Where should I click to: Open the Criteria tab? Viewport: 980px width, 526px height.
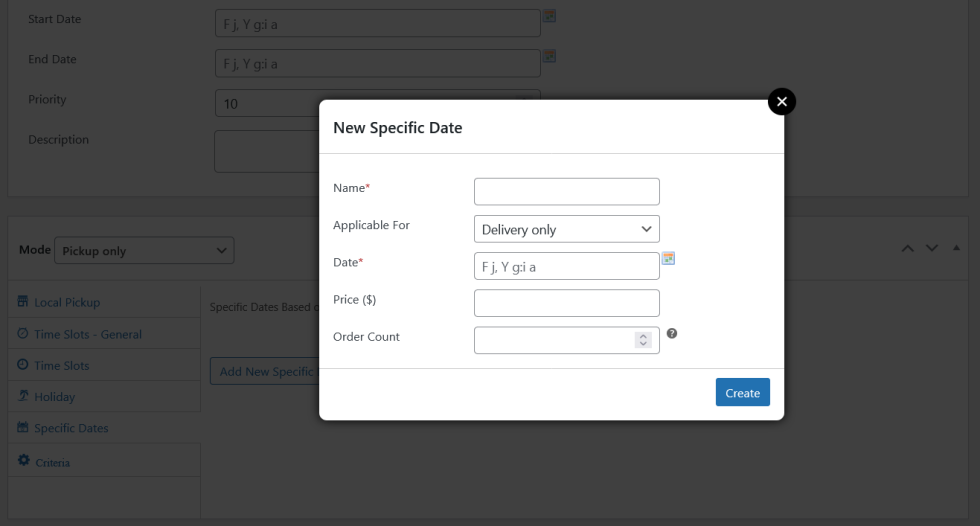[52, 462]
